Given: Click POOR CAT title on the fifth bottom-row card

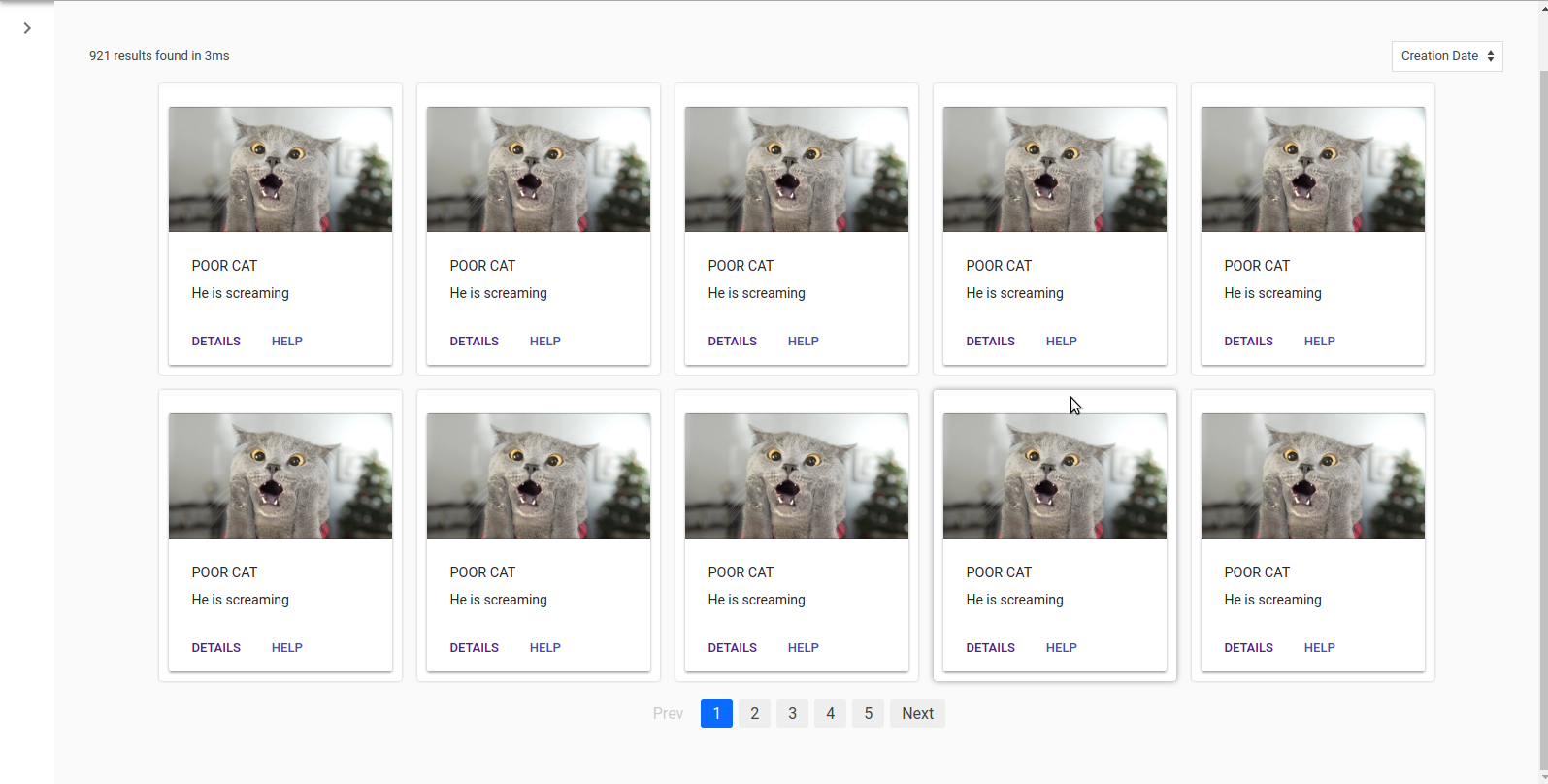Looking at the screenshot, I should 1257,572.
